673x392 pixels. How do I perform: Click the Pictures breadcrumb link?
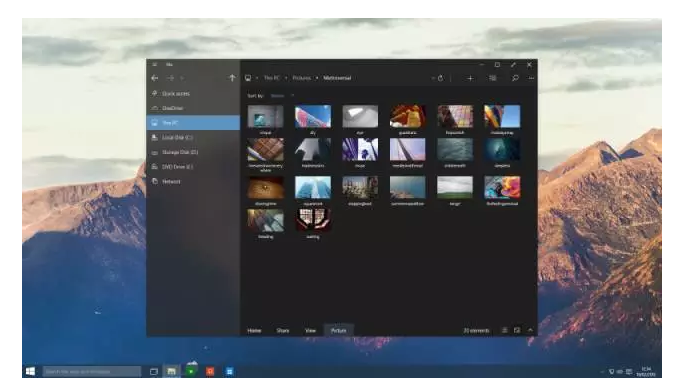tap(302, 78)
